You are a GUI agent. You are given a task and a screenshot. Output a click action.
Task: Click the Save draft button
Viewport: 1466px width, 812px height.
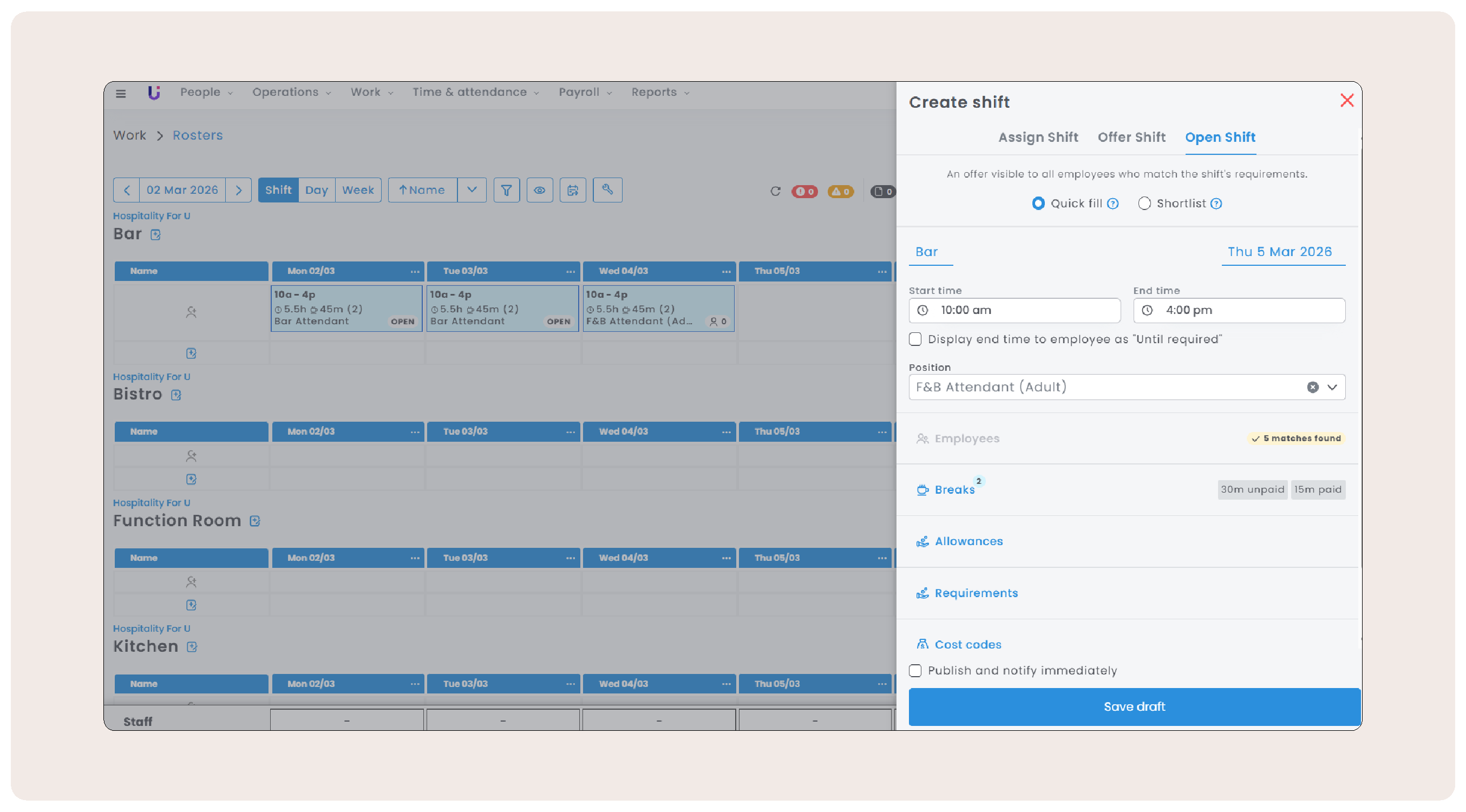tap(1134, 706)
